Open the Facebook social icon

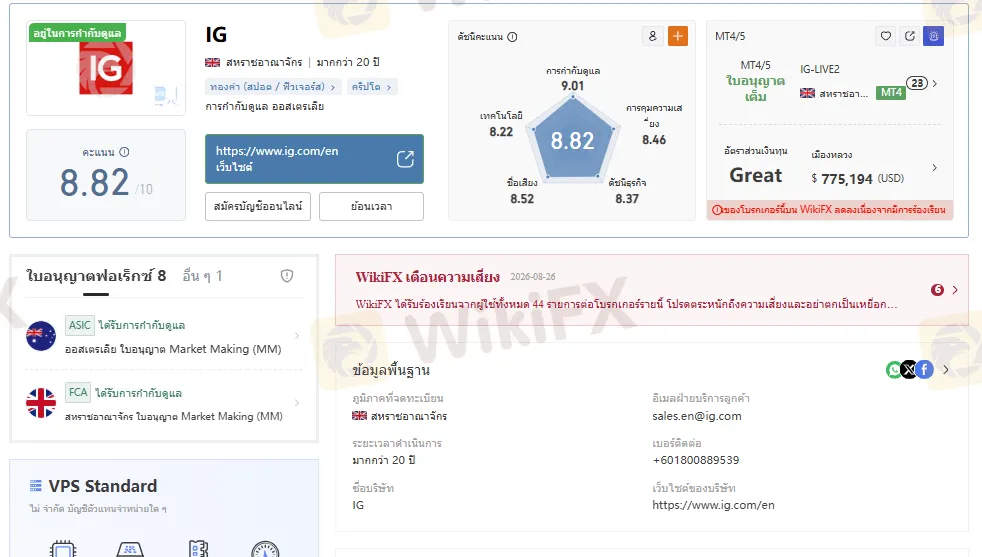click(x=924, y=370)
